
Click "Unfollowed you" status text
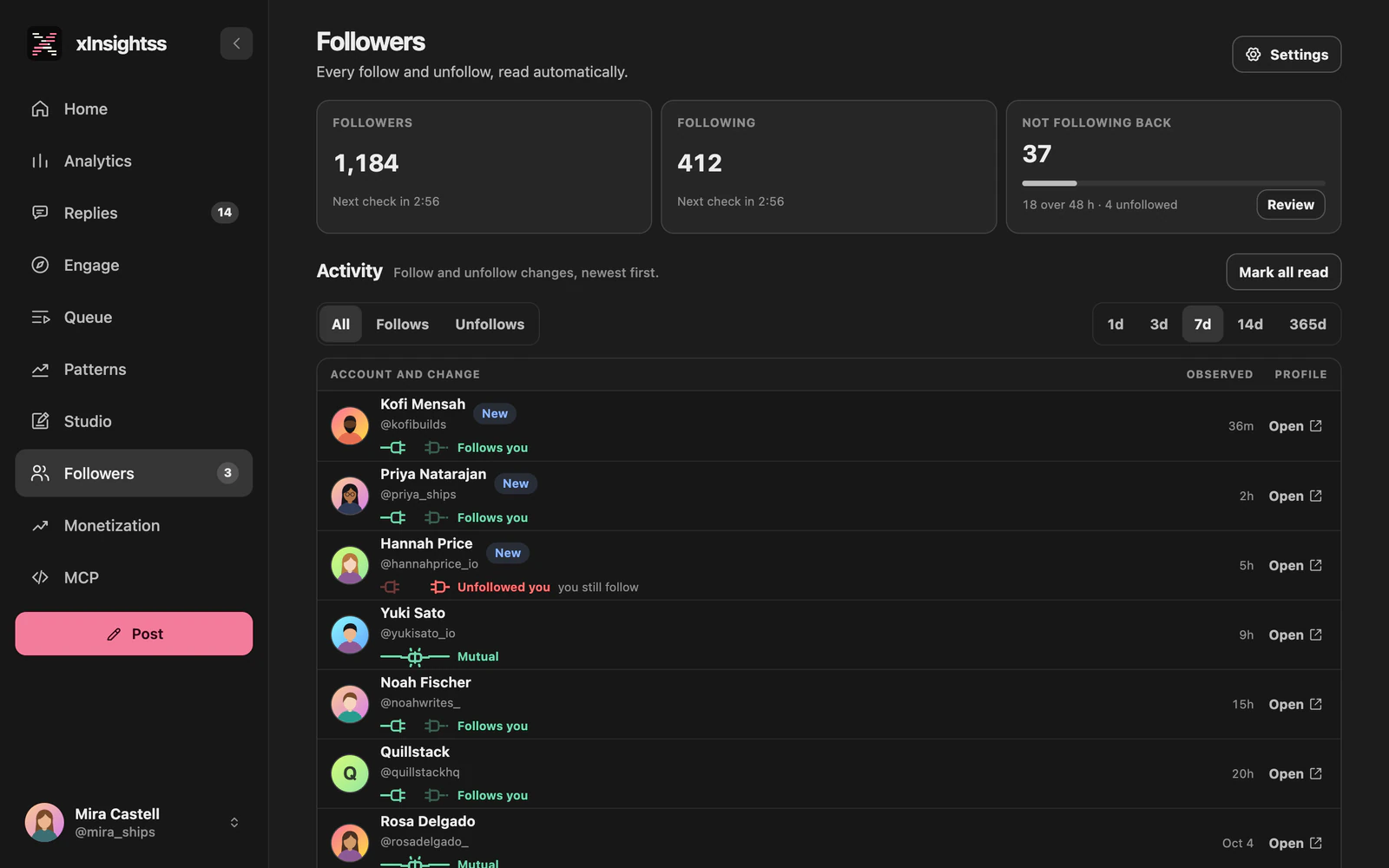click(504, 587)
